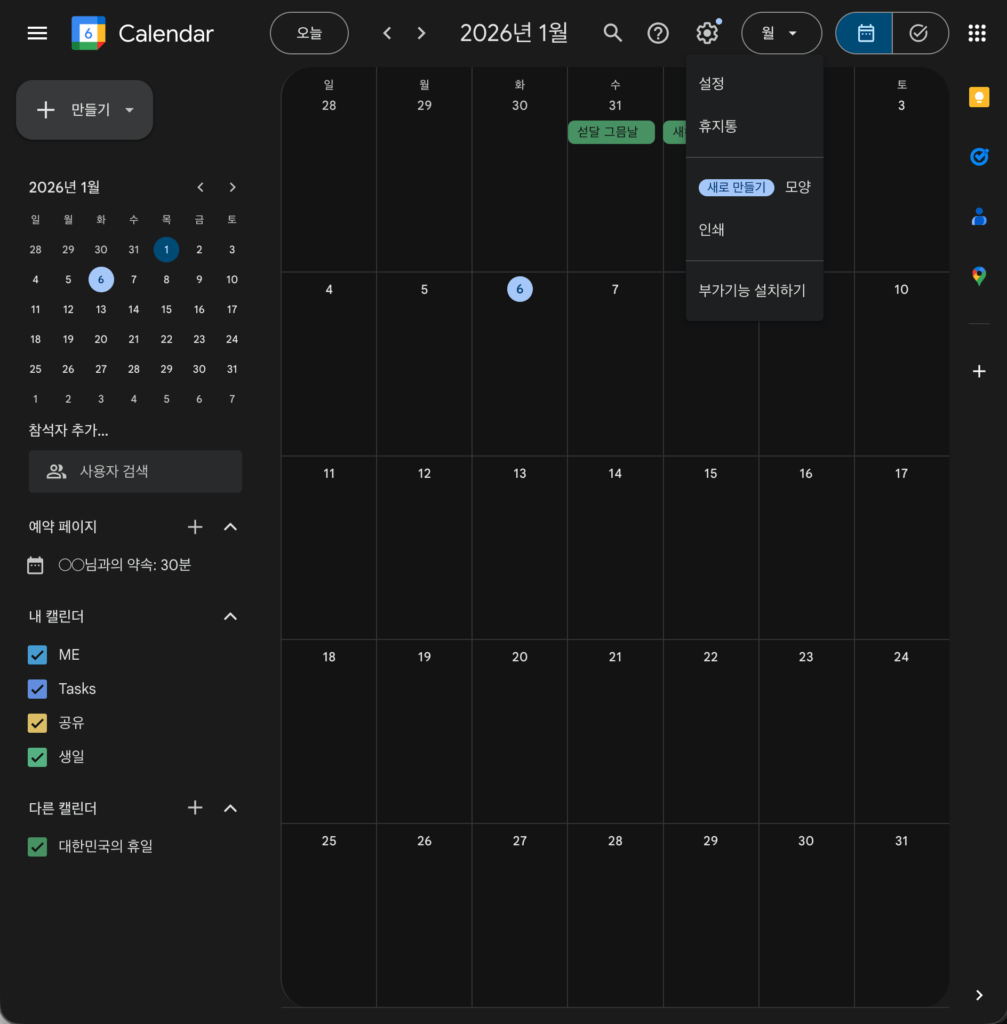Choose 휴지통 in the settings menu
The image size is (1007, 1024).
(717, 127)
